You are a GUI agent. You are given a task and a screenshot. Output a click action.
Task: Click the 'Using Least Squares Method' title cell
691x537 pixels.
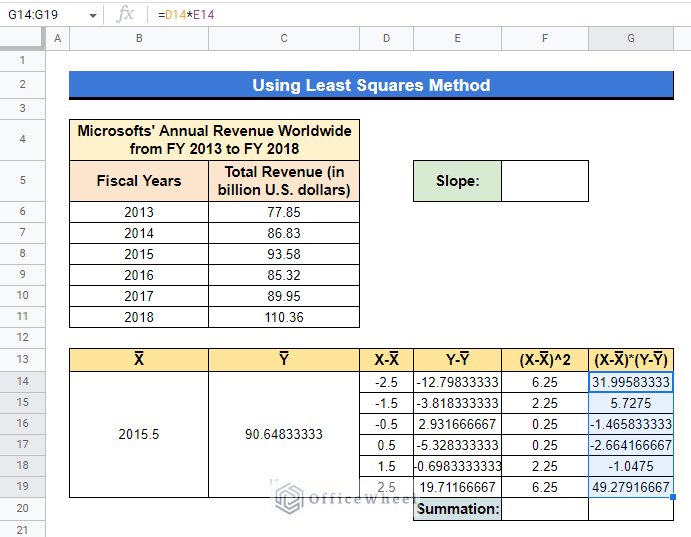coord(371,85)
